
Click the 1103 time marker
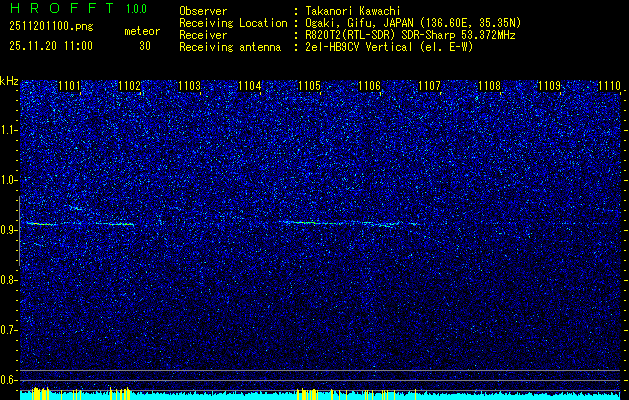[189, 86]
